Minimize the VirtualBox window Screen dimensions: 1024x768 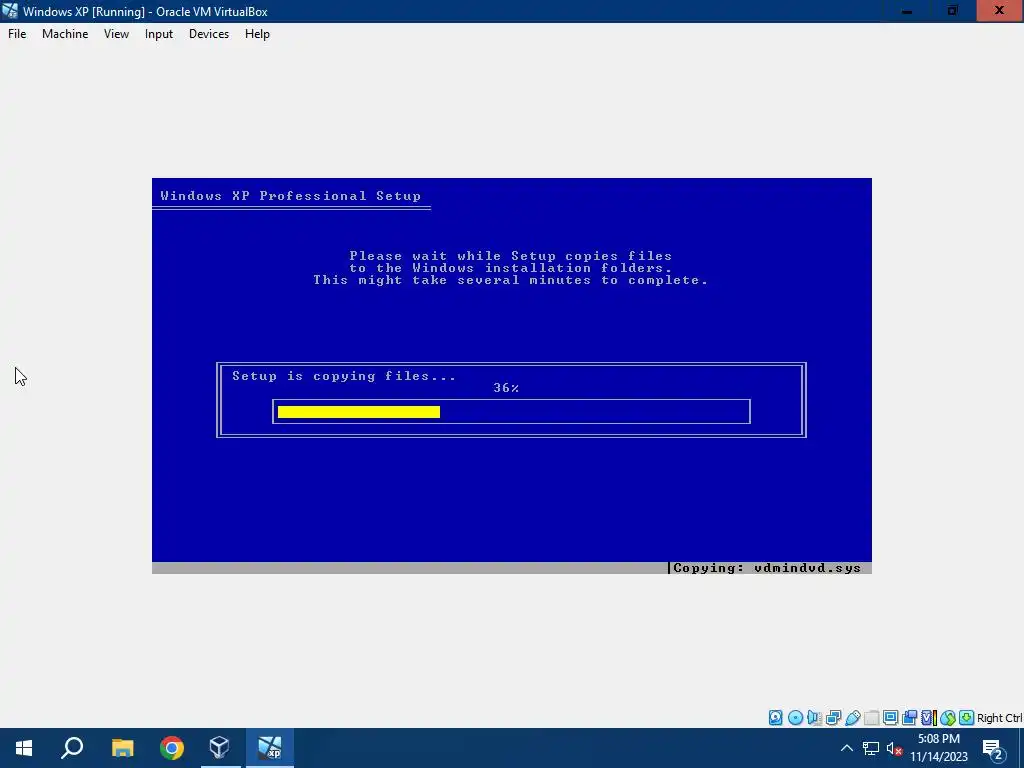(906, 11)
